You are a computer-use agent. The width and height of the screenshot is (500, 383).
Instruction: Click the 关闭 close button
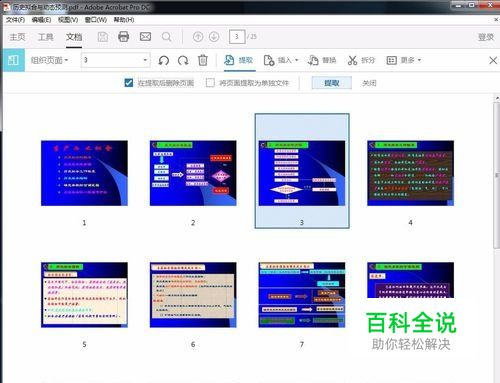coord(369,83)
